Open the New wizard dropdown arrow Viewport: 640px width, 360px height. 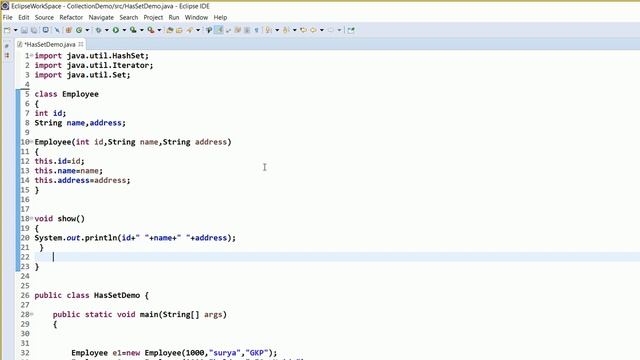click(x=16, y=30)
